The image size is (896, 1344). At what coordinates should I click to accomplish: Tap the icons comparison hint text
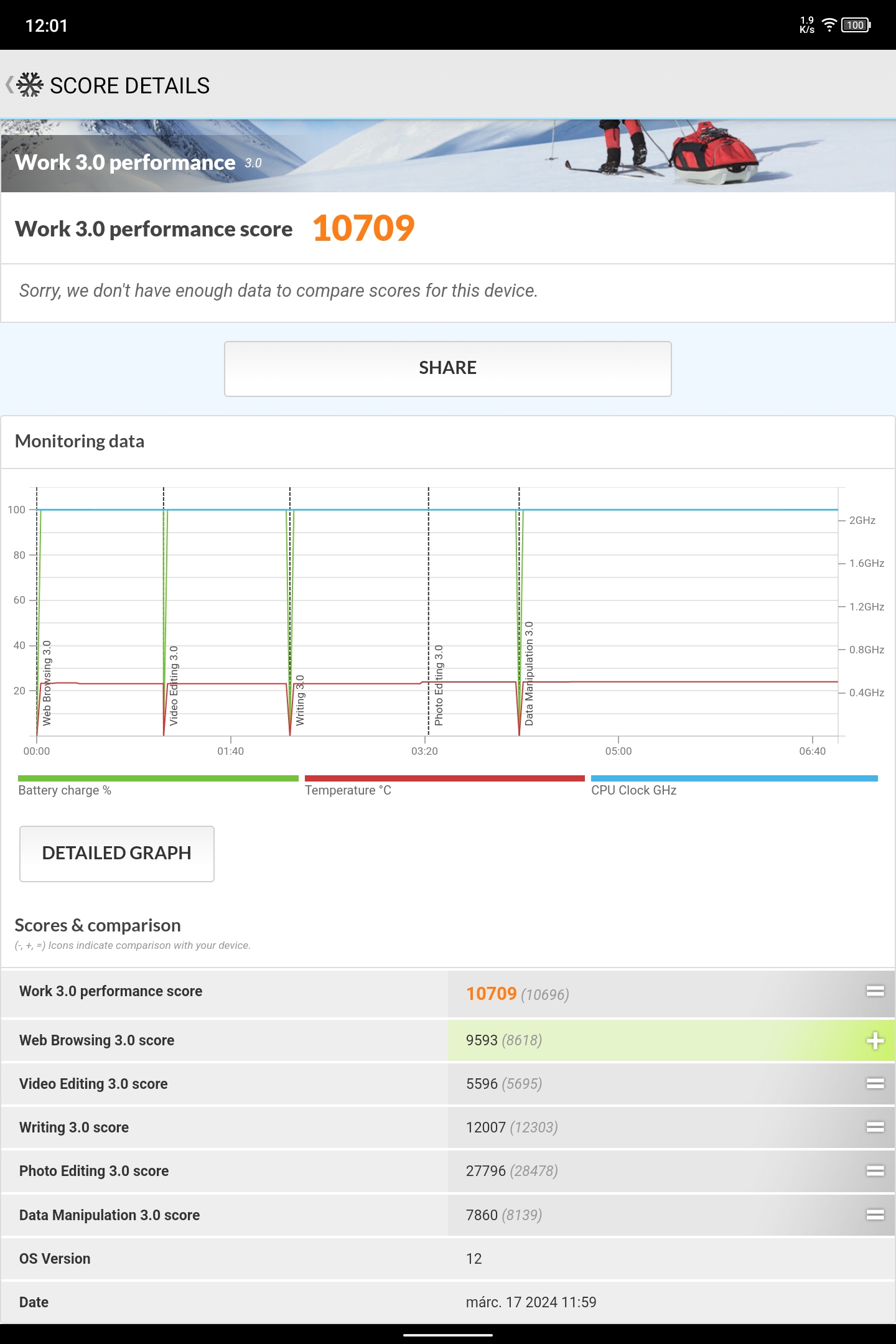(133, 945)
